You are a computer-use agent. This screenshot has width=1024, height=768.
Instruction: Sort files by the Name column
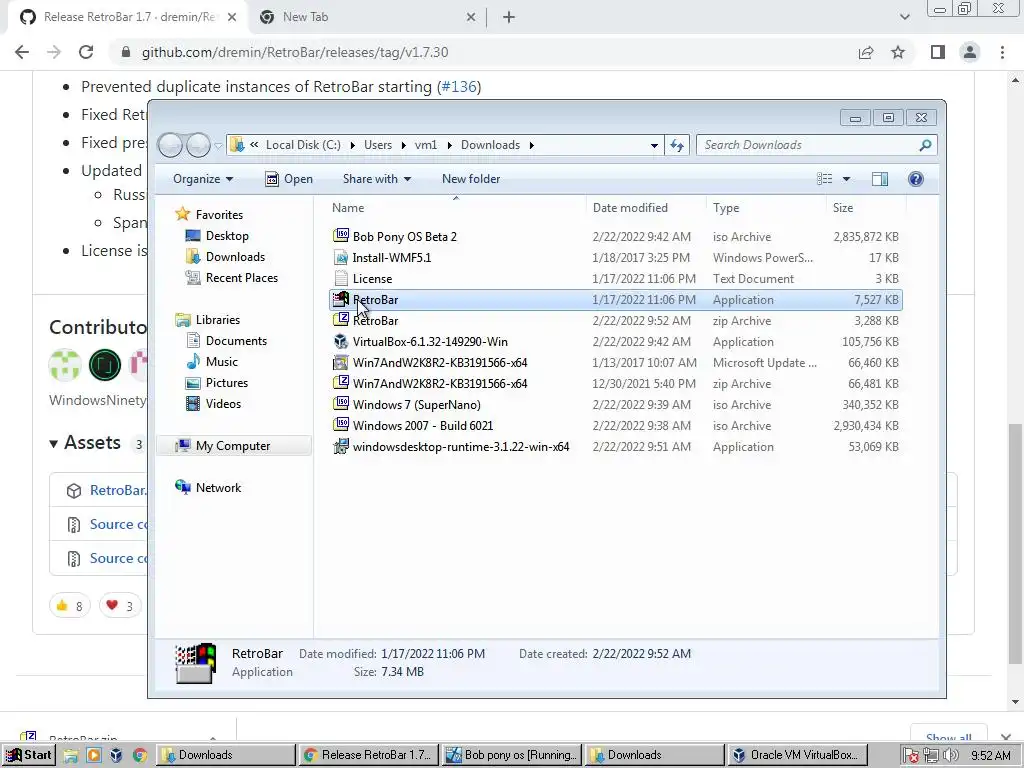coord(455,208)
